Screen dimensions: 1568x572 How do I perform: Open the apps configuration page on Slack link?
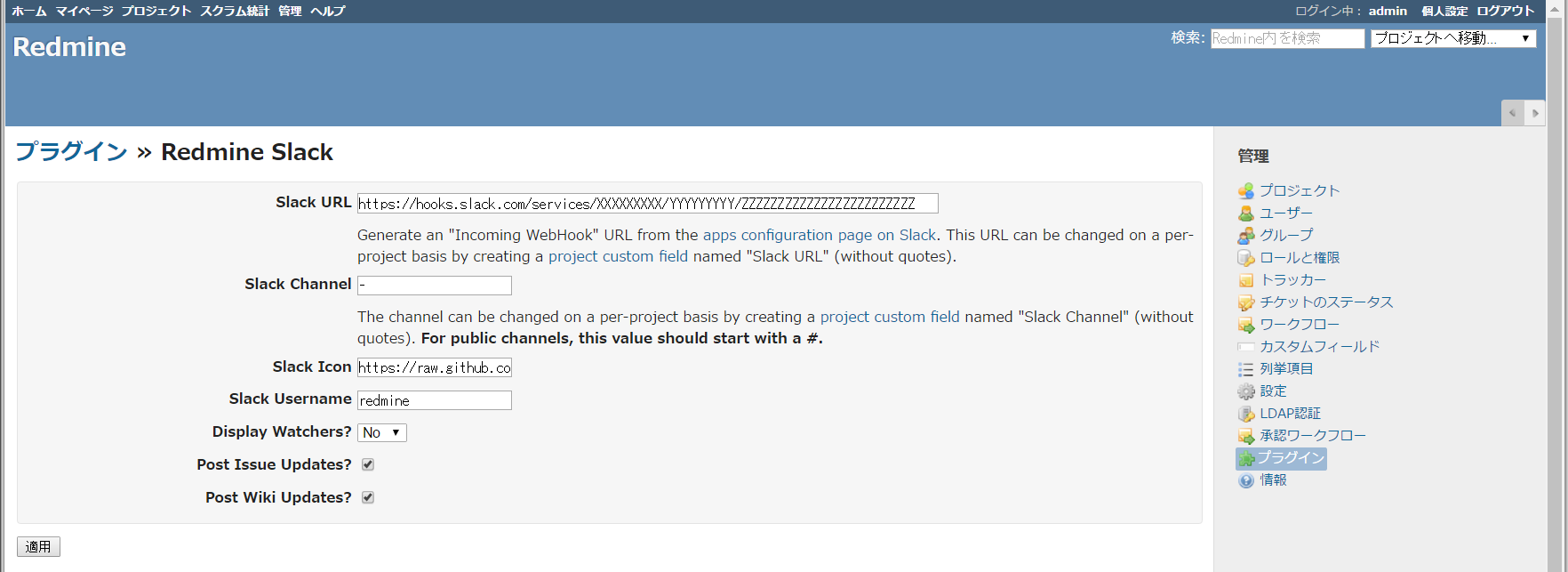click(820, 235)
